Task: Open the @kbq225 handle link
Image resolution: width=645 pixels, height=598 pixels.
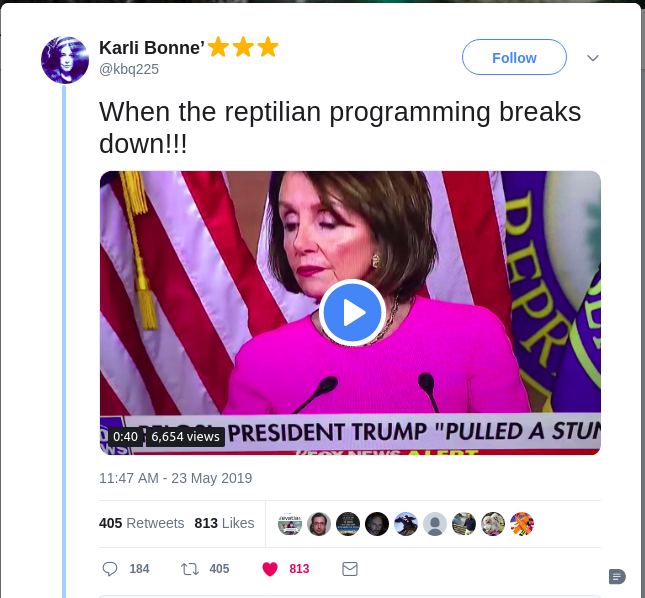Action: [129, 69]
